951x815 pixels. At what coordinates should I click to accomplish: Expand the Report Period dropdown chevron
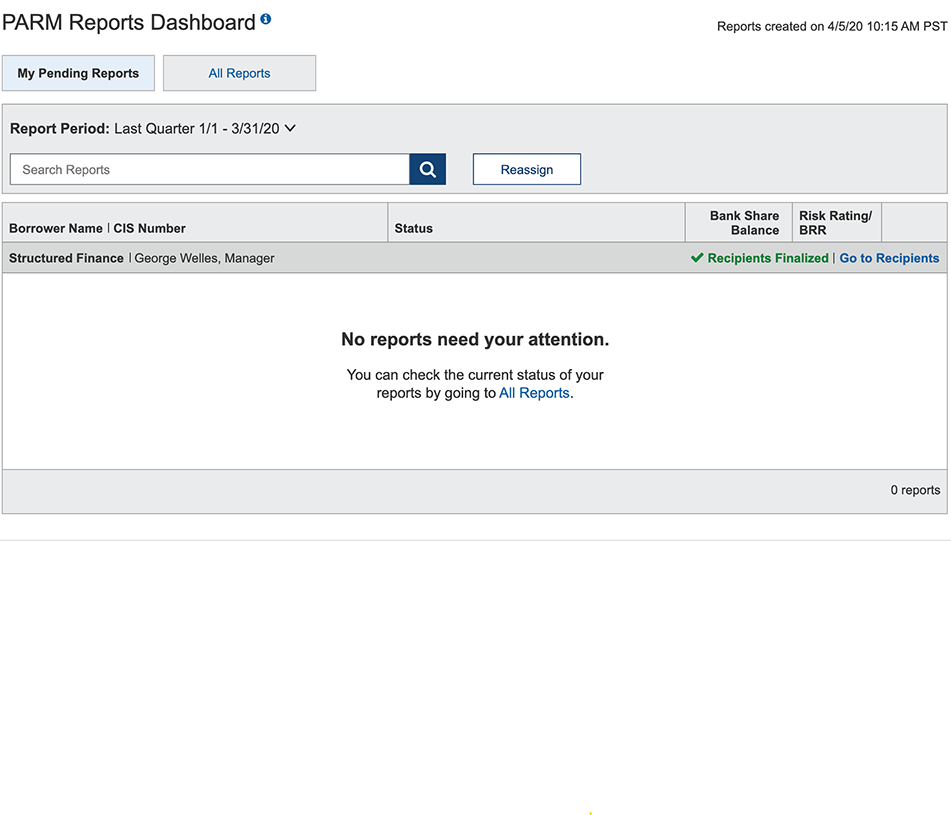click(x=290, y=128)
